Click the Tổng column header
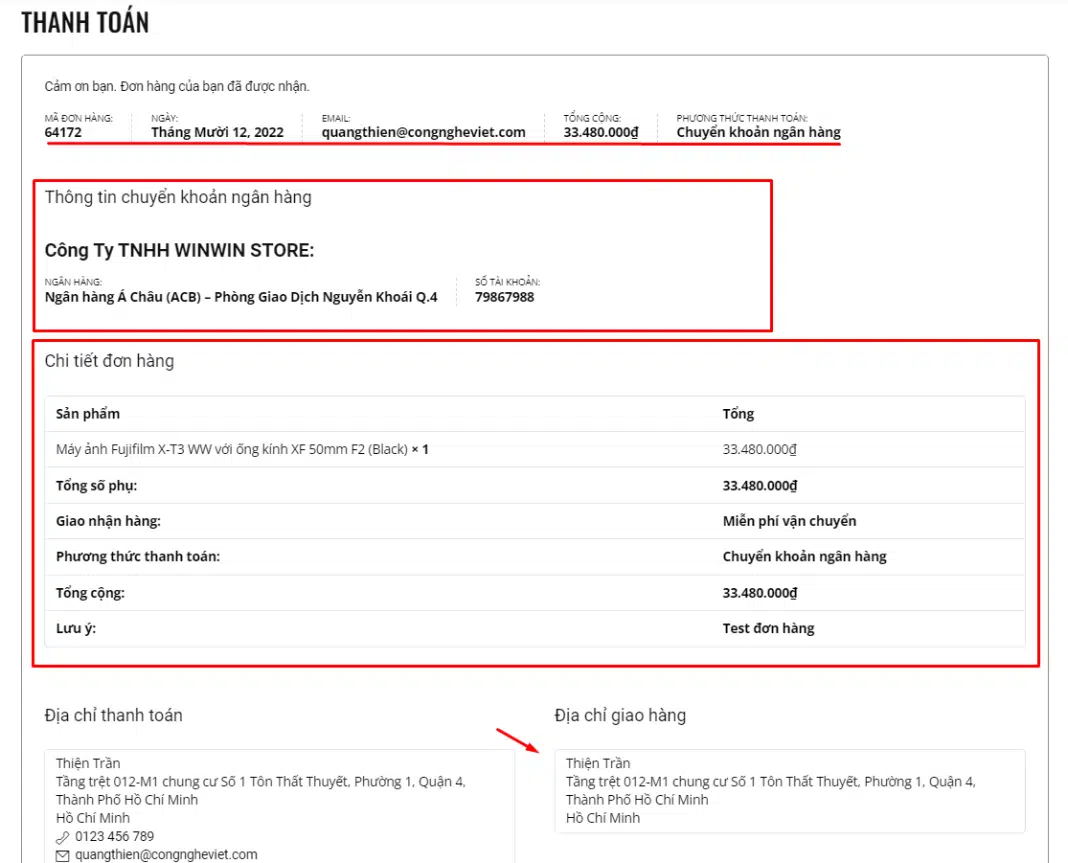The width and height of the screenshot is (1068, 863). (x=738, y=414)
